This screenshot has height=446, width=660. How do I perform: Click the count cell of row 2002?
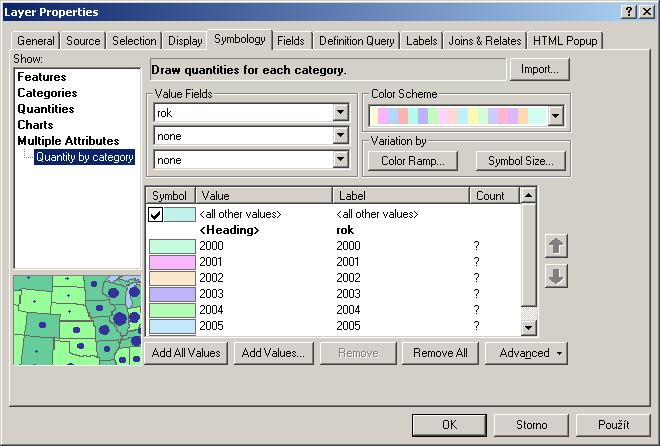point(476,278)
